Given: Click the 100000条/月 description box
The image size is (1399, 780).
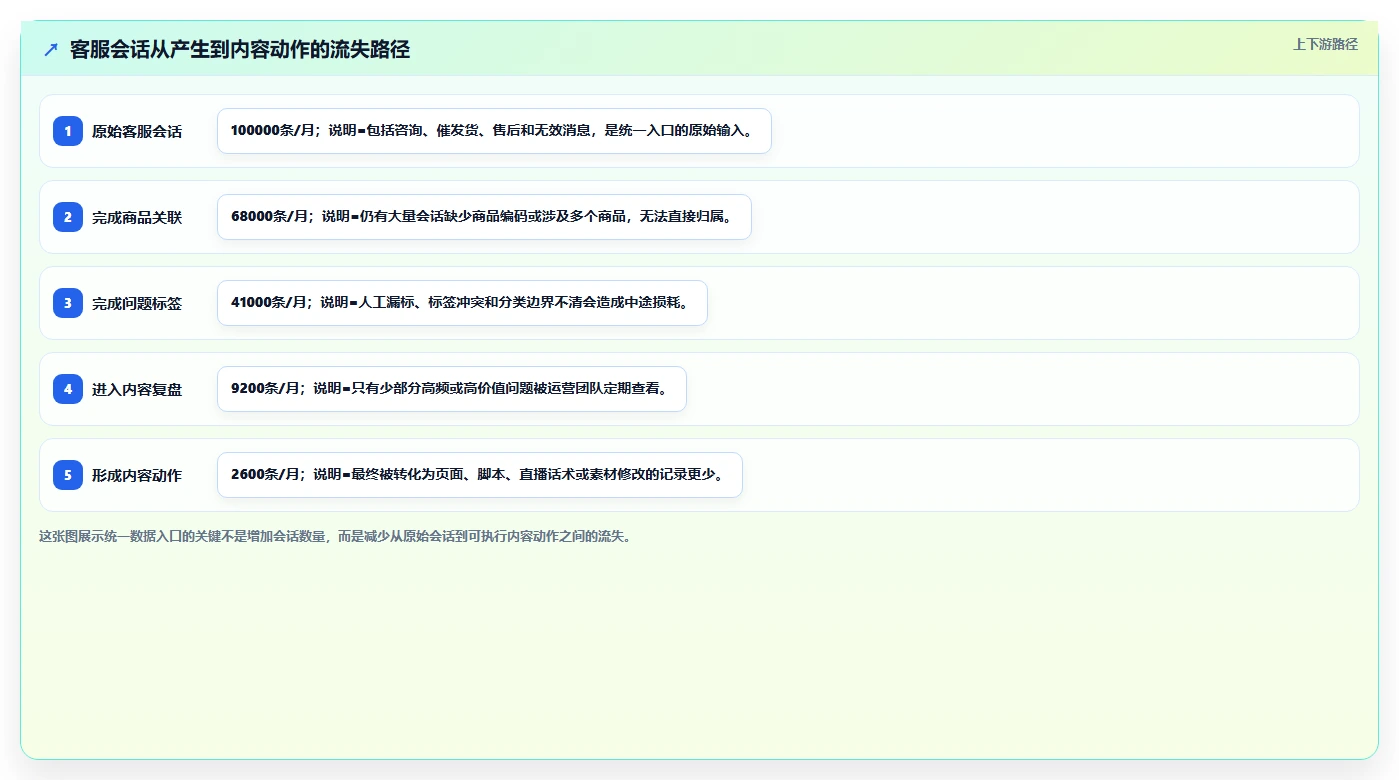Looking at the screenshot, I should (494, 131).
